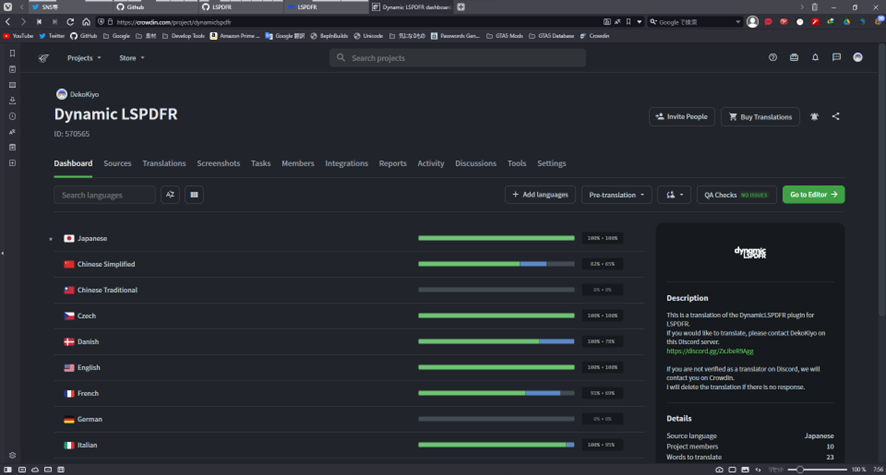Open the Reports tab

(393, 163)
